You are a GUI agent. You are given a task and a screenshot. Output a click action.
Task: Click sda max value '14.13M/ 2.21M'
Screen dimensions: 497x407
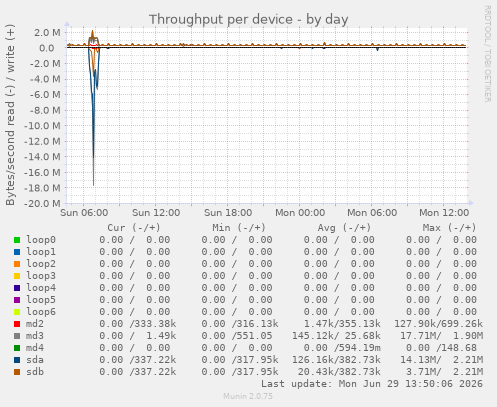(x=442, y=360)
